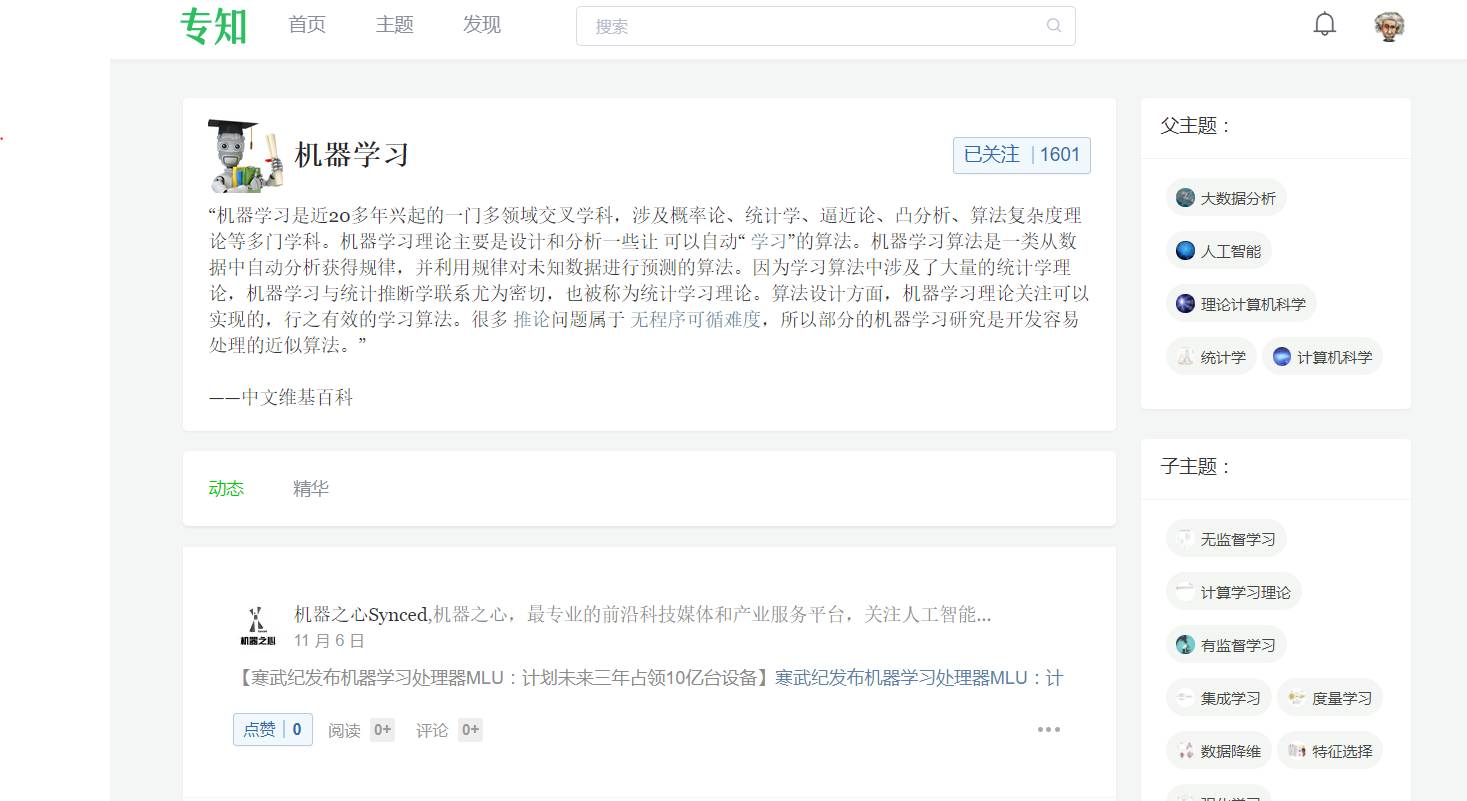Open the blue 寒武纪发布机器学习处理器MLU link

[919, 678]
